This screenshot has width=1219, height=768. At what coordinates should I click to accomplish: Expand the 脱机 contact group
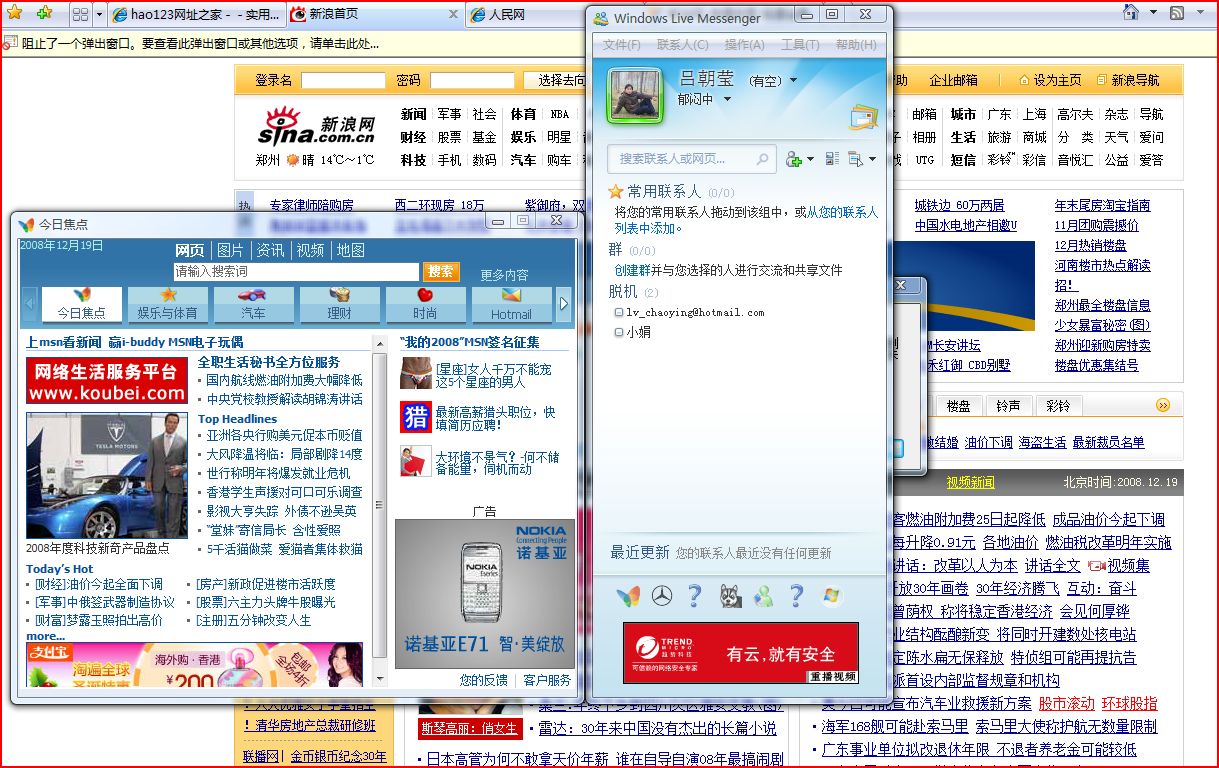click(x=623, y=291)
